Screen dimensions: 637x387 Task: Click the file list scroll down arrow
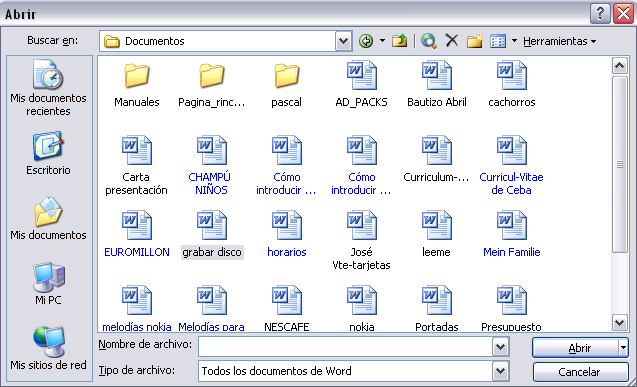click(x=620, y=323)
